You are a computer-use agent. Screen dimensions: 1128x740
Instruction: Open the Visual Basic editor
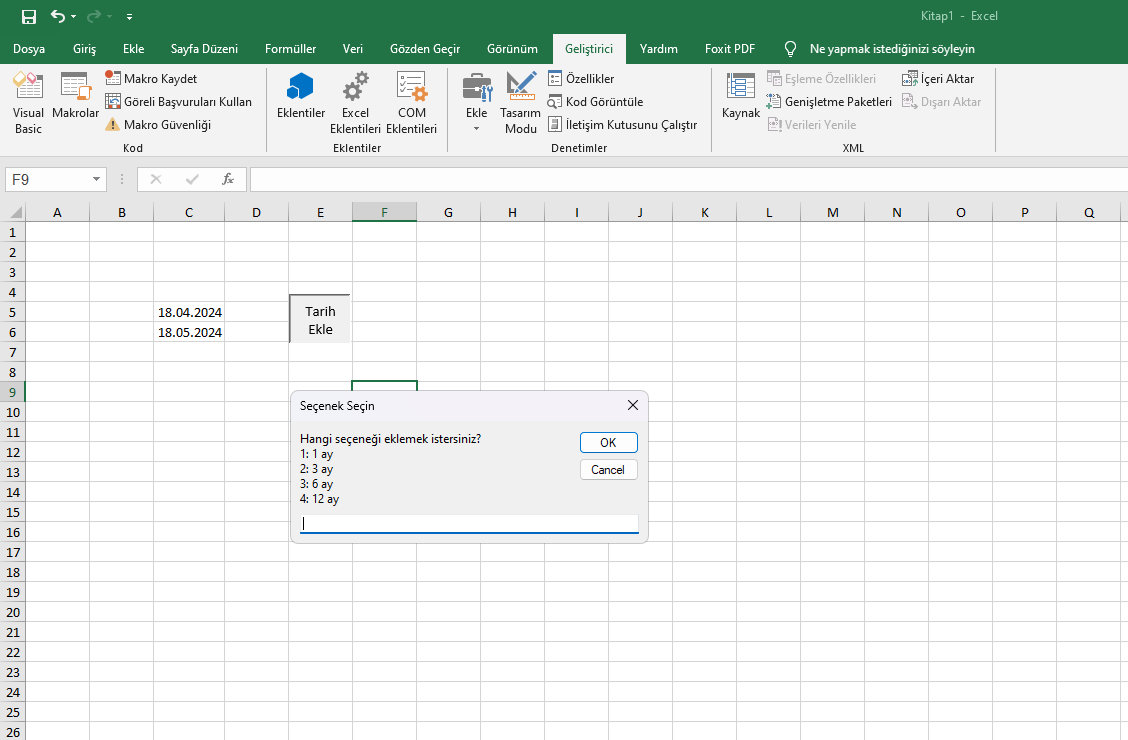[28, 103]
